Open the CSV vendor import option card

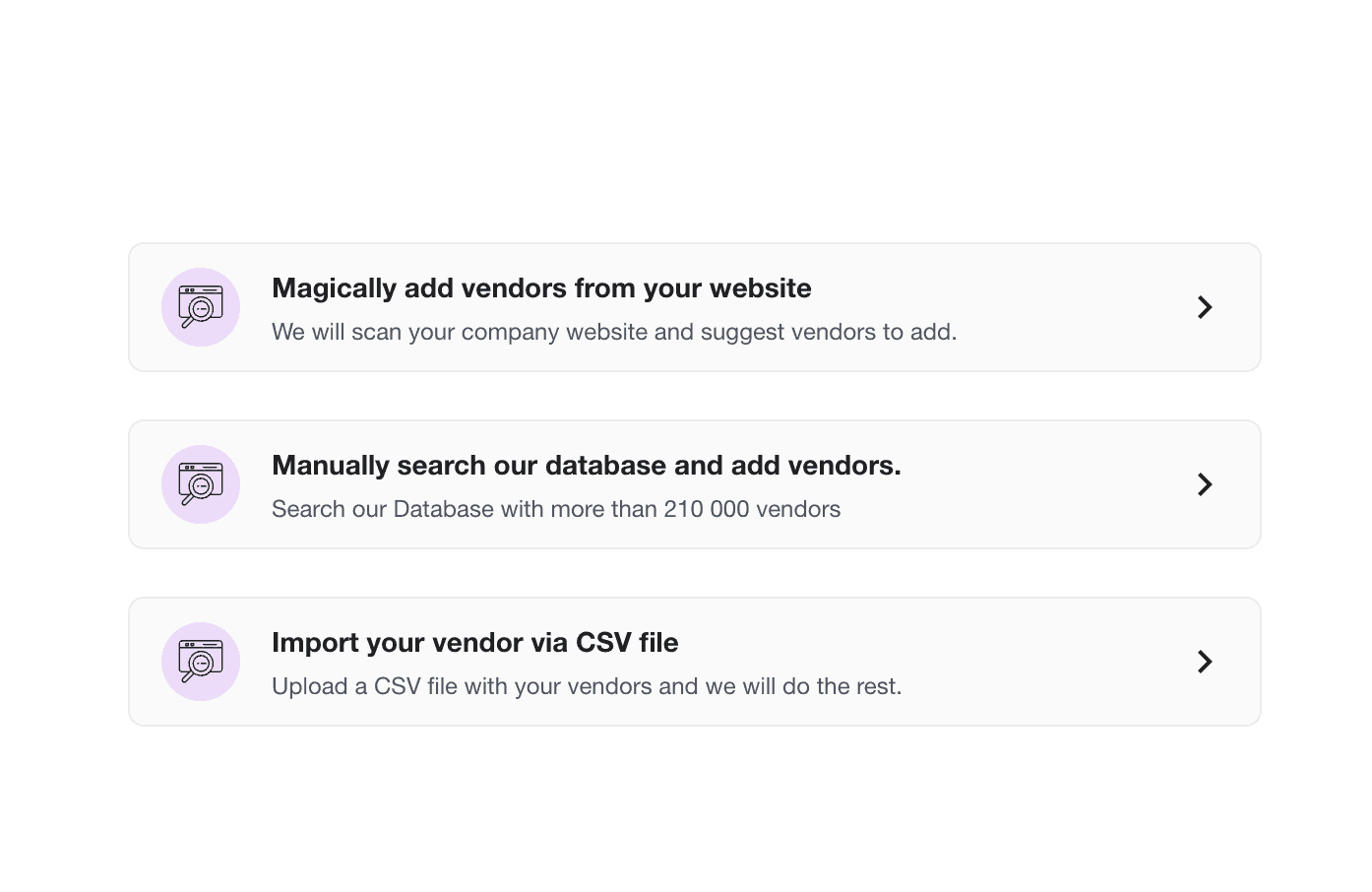click(x=695, y=662)
